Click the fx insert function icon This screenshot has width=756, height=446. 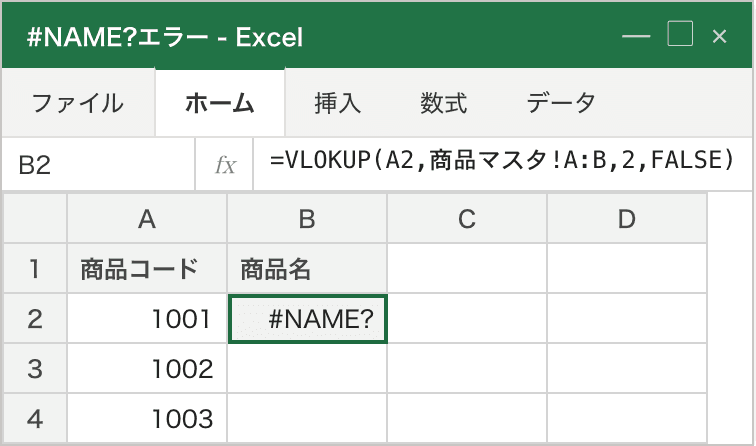225,164
